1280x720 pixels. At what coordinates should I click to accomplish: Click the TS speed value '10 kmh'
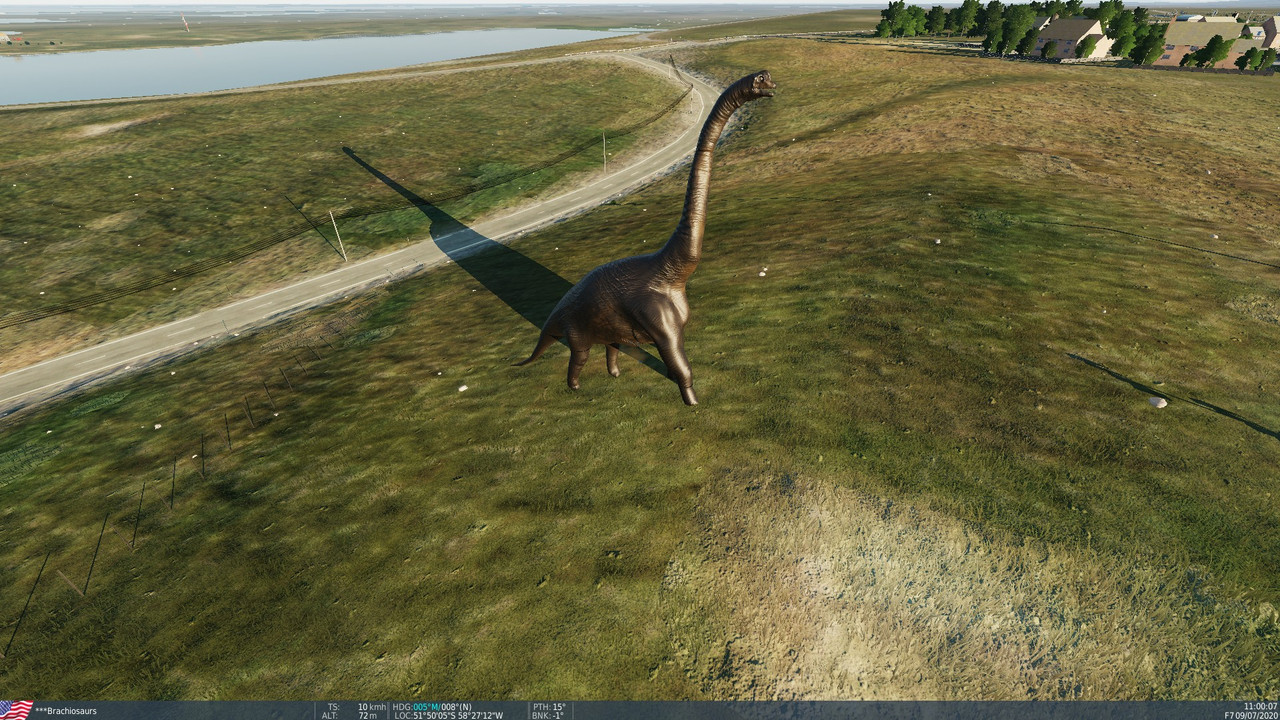coord(371,706)
